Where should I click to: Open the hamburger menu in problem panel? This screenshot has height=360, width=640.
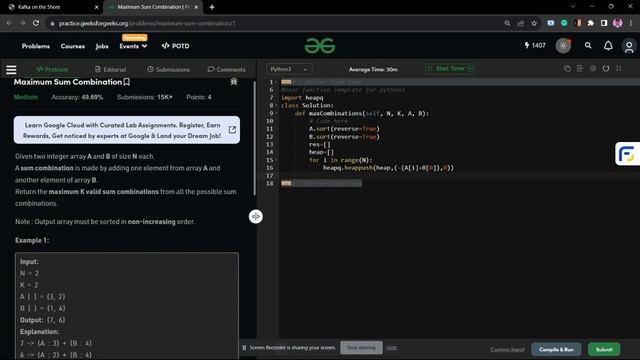pos(11,69)
